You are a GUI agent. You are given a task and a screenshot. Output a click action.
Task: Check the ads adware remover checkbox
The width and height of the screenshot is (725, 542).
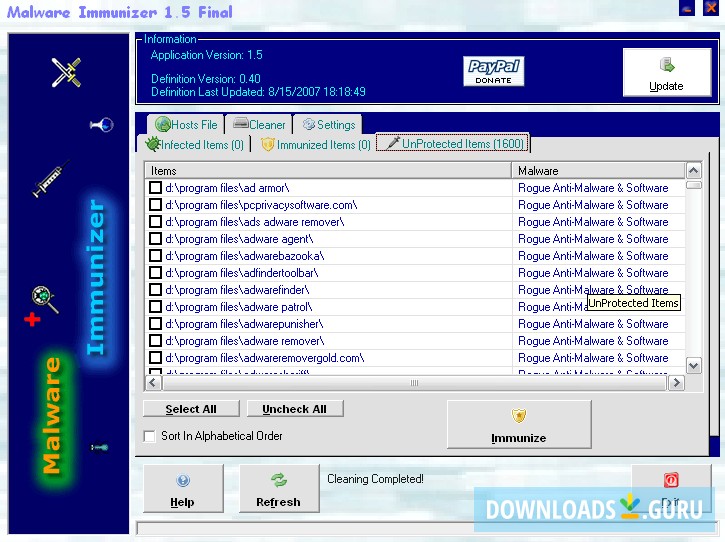[x=156, y=222]
